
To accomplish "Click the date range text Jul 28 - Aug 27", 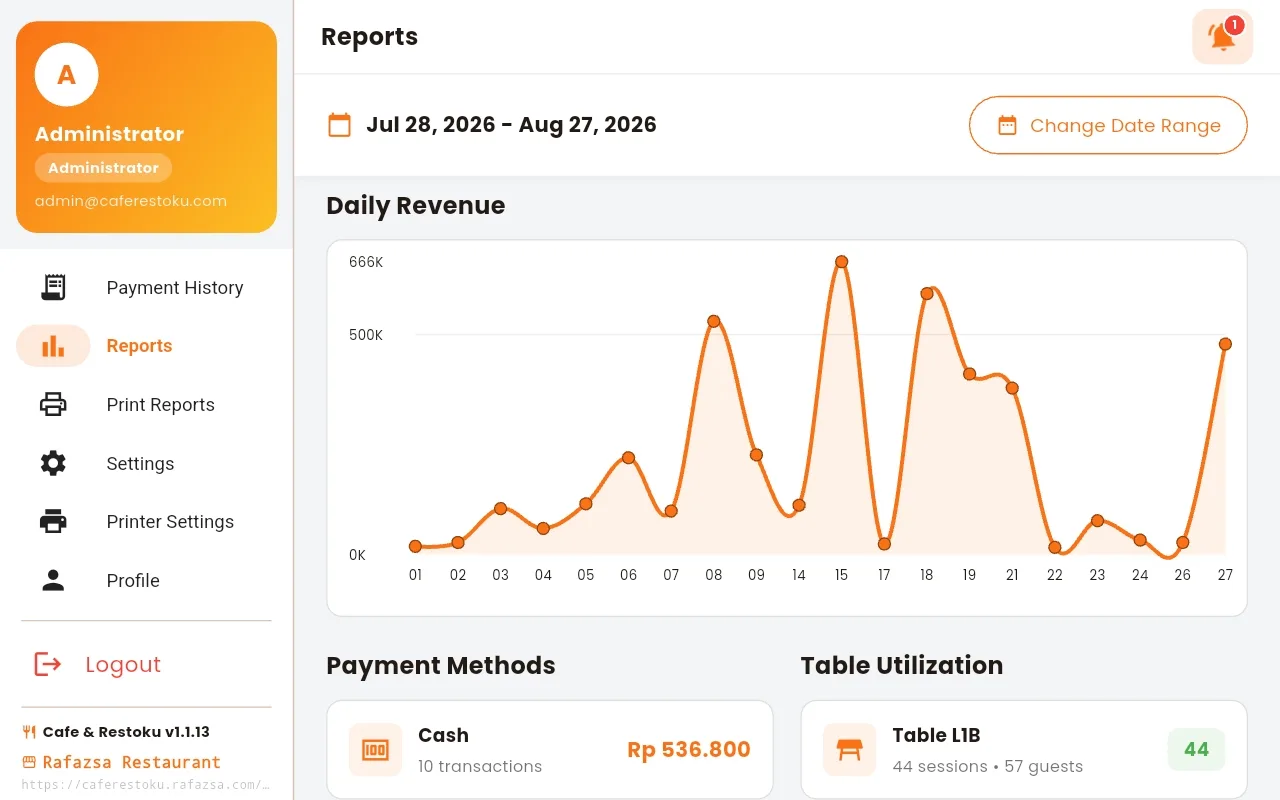I will [x=511, y=125].
